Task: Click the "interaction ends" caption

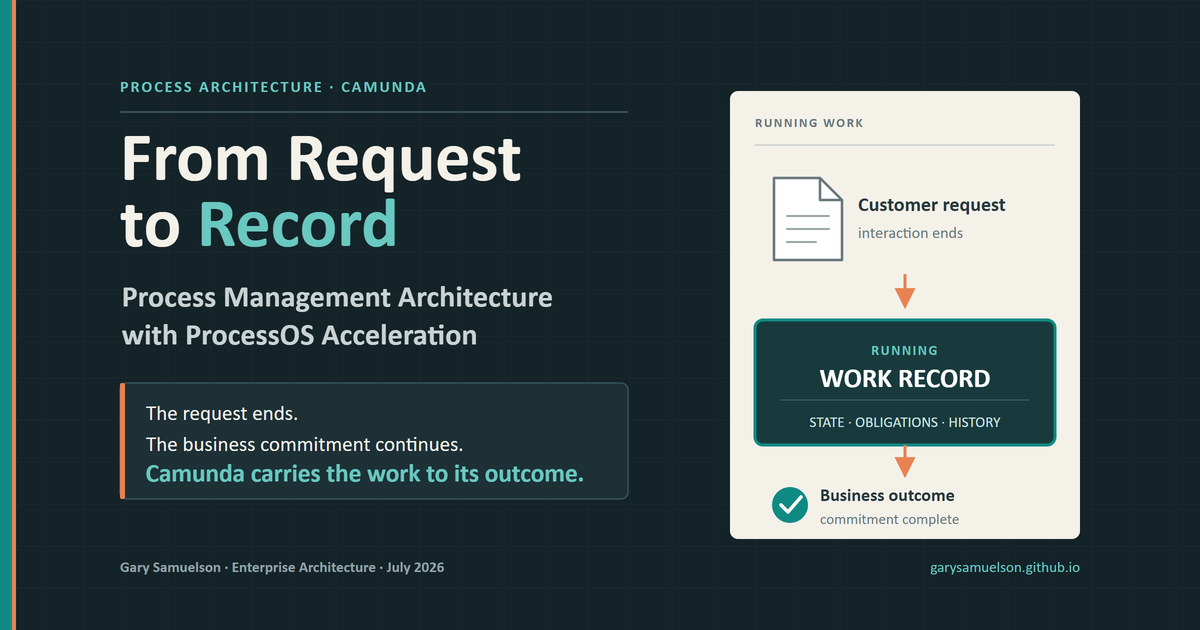Action: tap(910, 233)
